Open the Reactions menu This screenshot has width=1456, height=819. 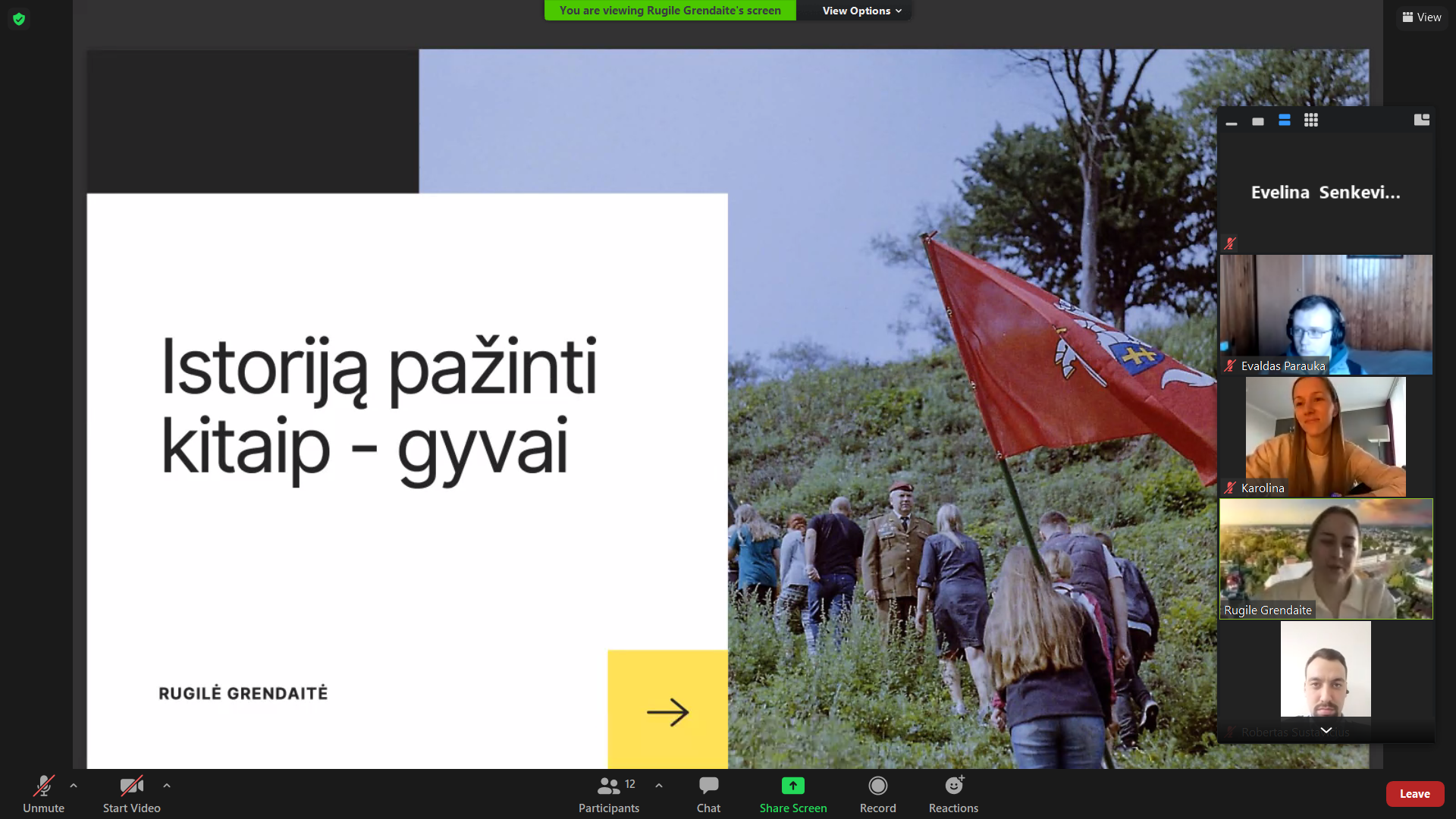[x=953, y=794]
